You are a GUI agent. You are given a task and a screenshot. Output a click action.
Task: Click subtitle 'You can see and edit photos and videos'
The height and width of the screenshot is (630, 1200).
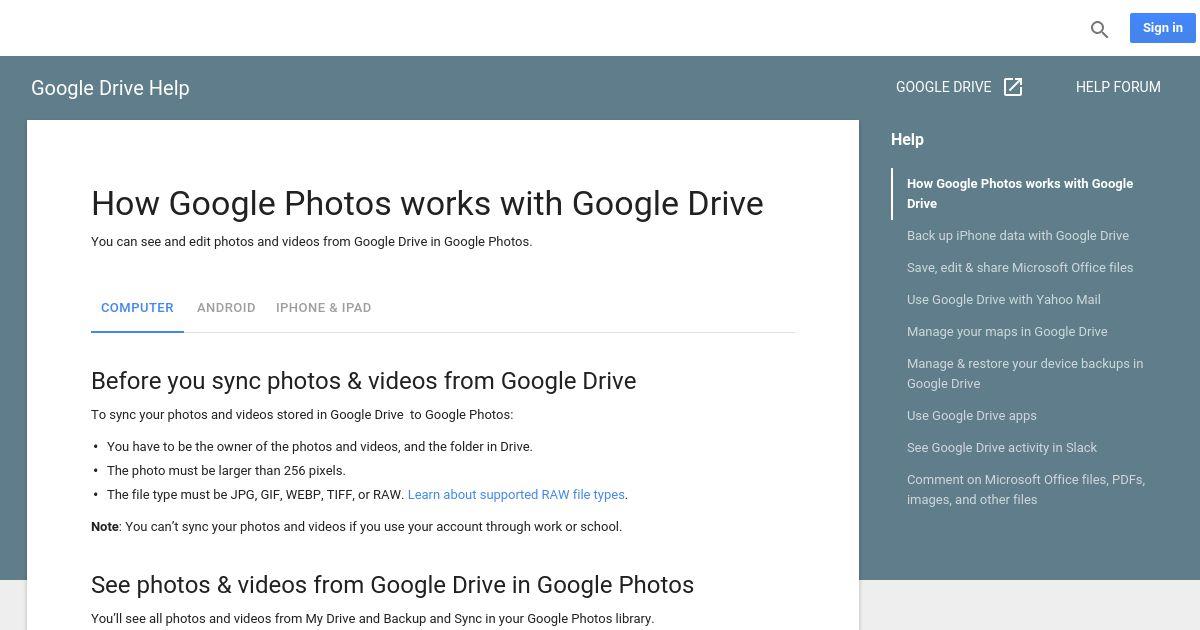click(311, 242)
